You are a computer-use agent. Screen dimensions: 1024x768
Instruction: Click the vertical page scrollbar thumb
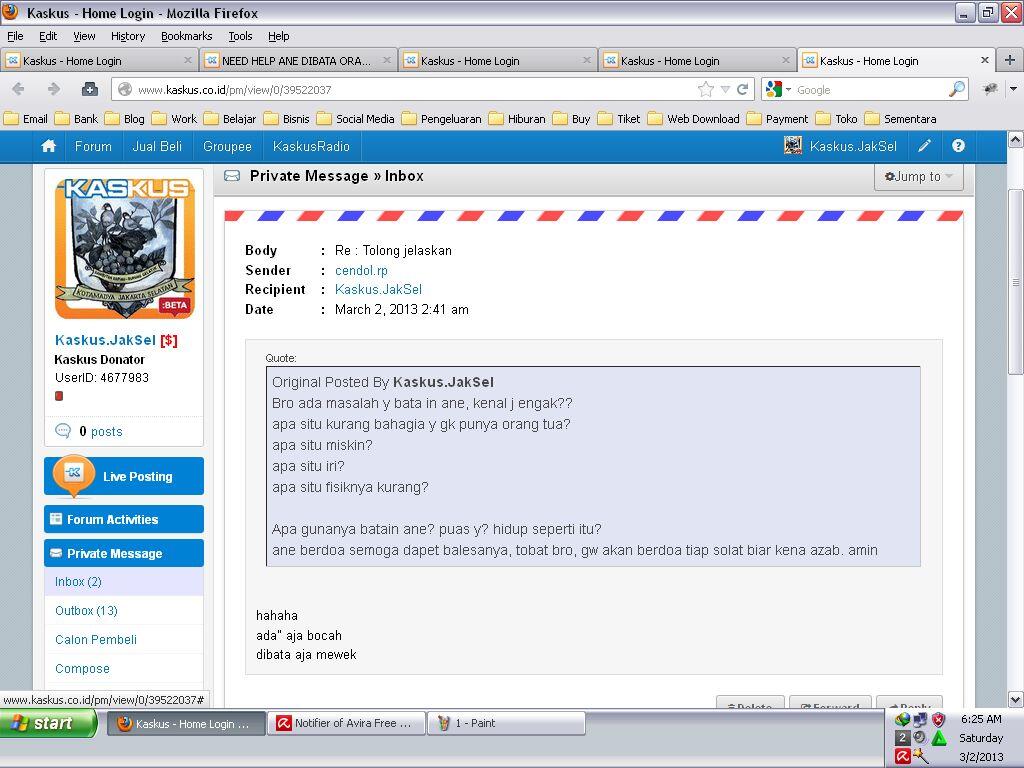pyautogui.click(x=1016, y=282)
